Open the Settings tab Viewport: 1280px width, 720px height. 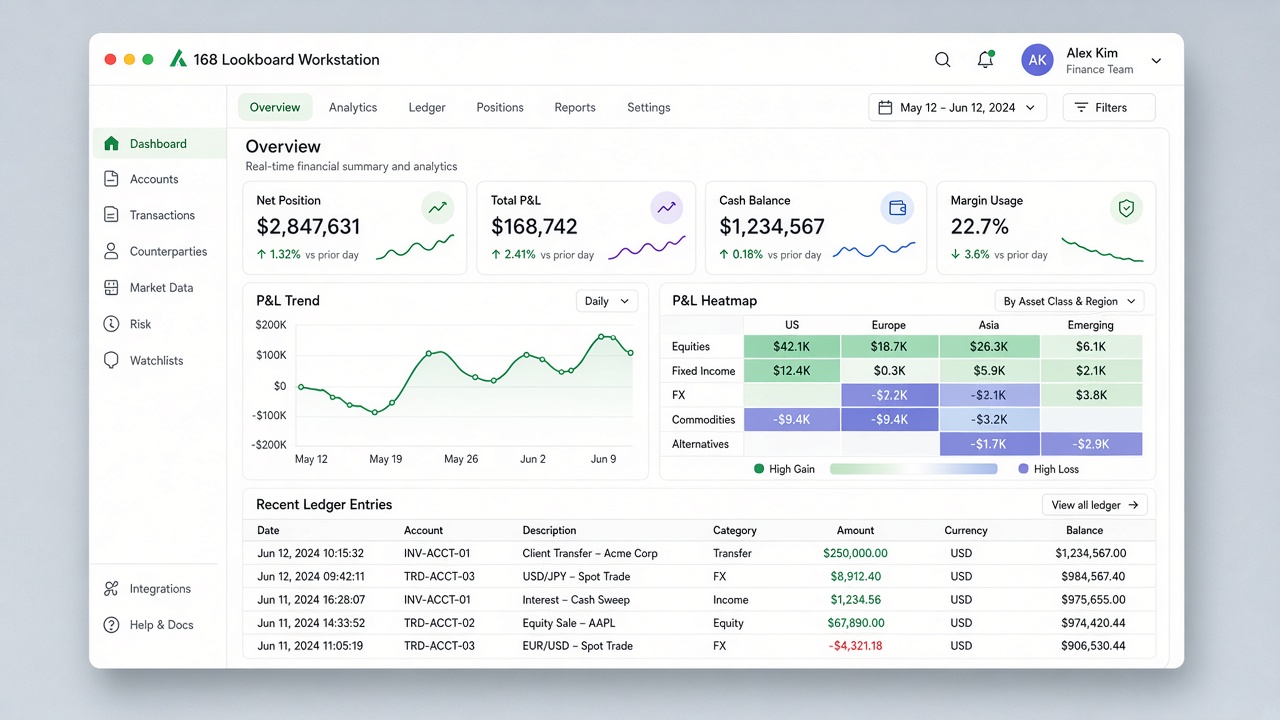tap(649, 107)
